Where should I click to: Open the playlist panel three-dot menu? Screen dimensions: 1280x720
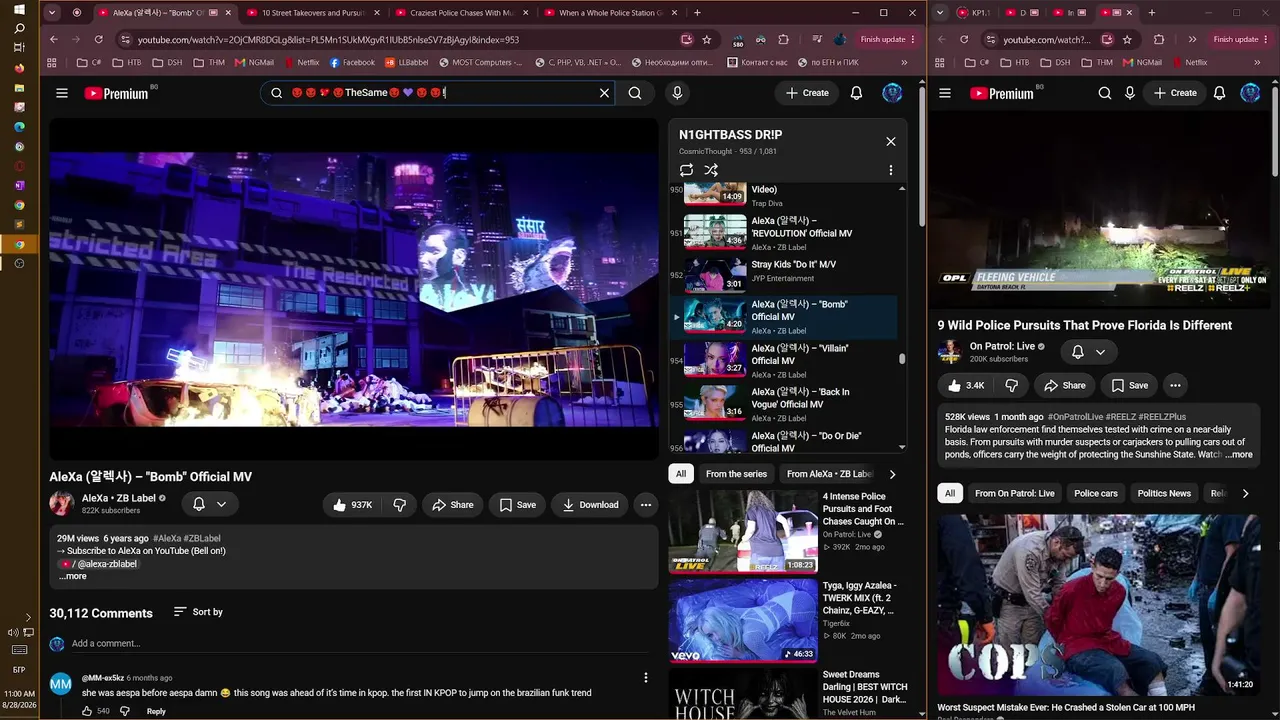click(891, 170)
